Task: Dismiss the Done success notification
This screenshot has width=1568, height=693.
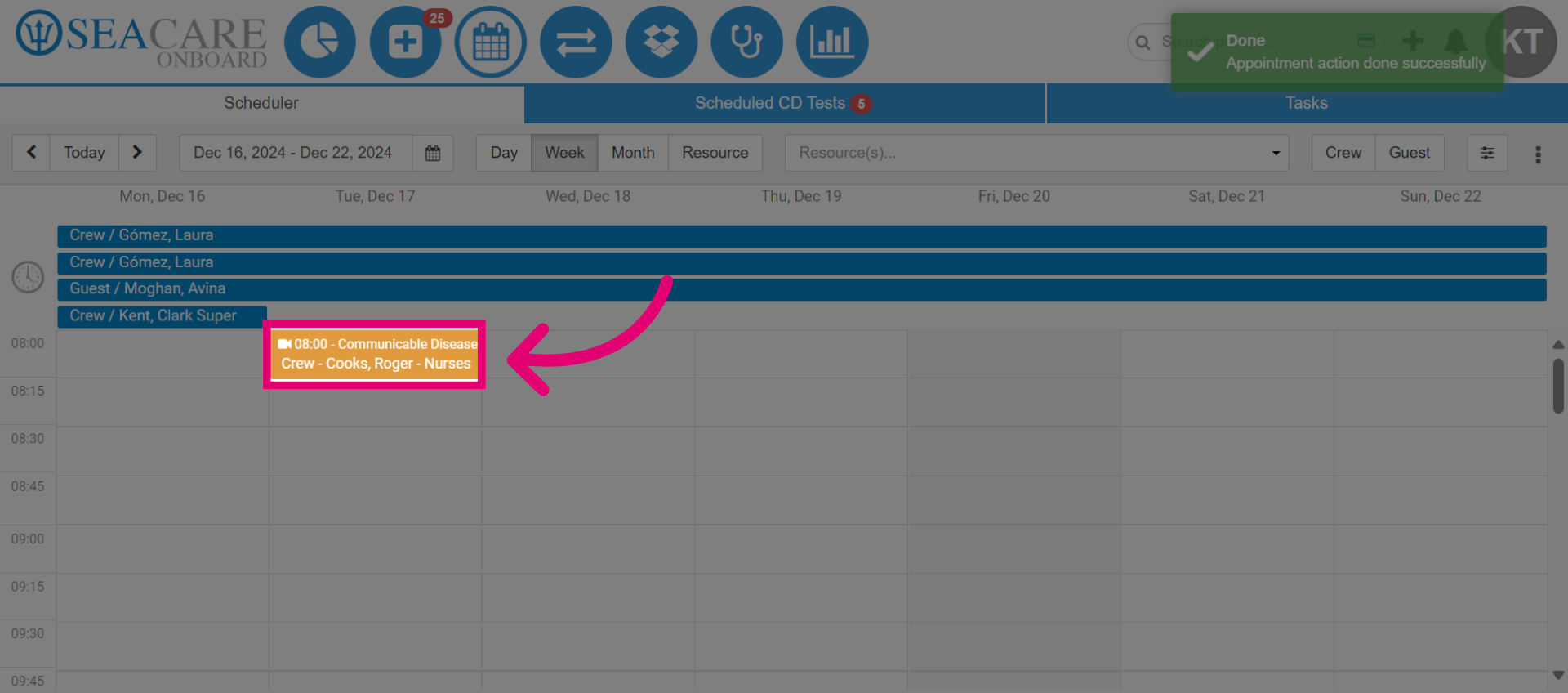Action: point(1337,51)
